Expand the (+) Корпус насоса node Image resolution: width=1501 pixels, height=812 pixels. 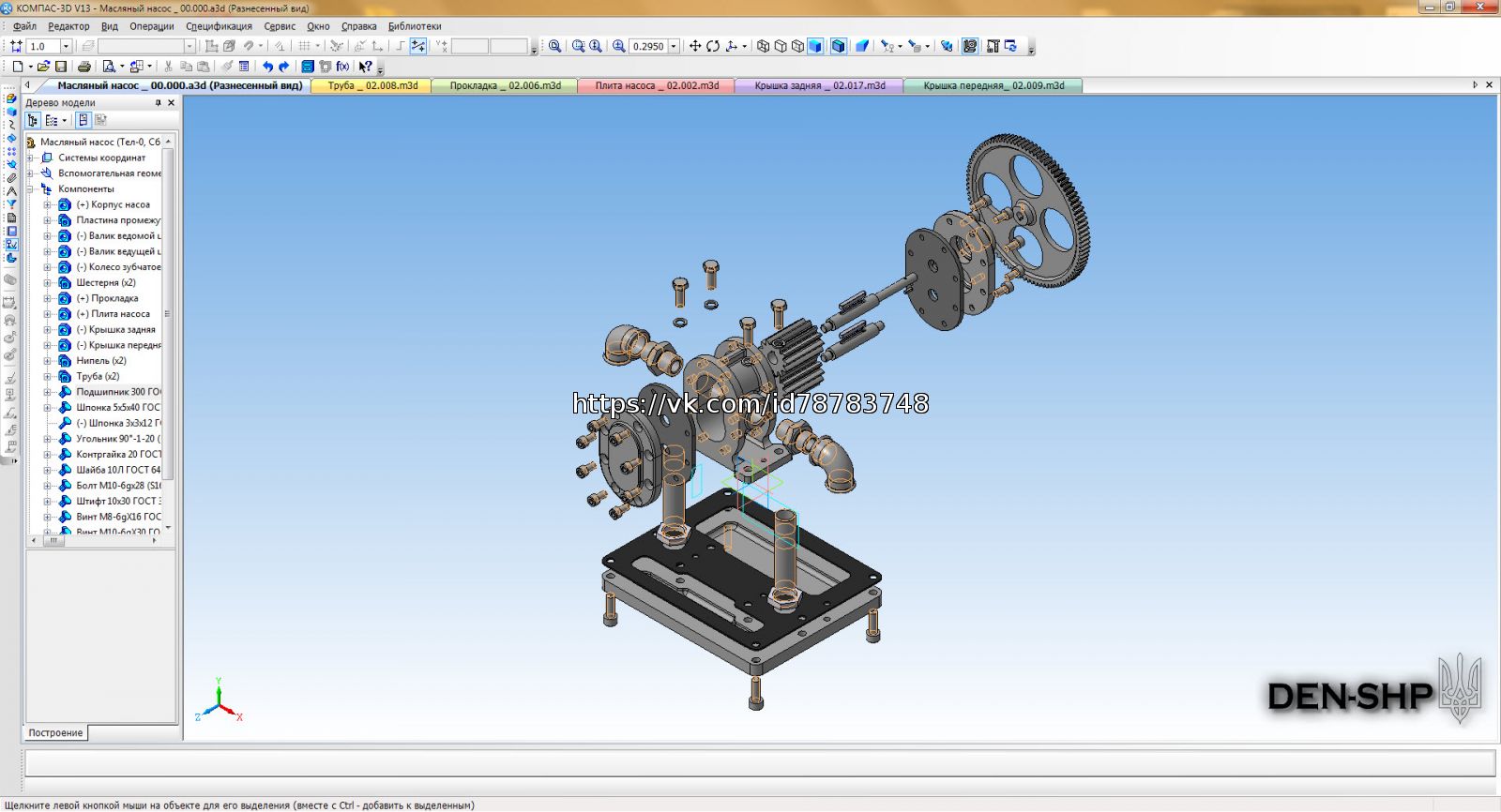pyautogui.click(x=48, y=204)
